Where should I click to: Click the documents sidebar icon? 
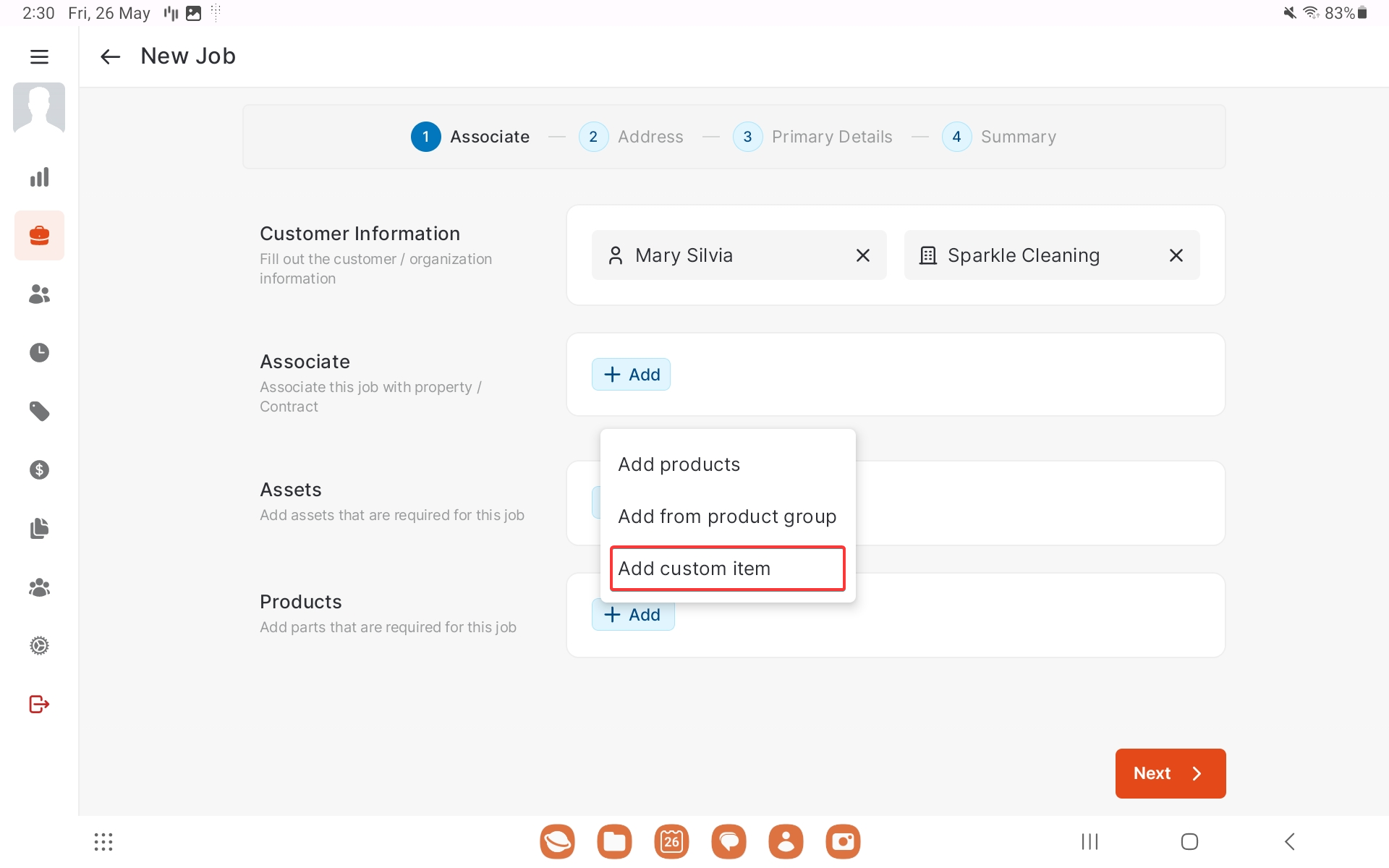[x=39, y=529]
